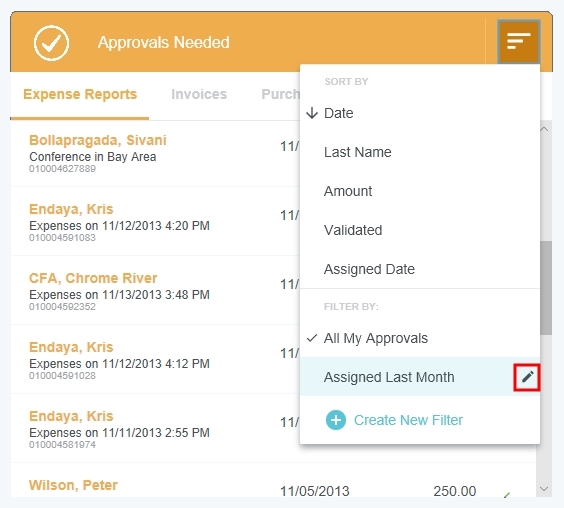Open the sort and filter menu icon
Screen dimensions: 564x508
pyautogui.click(x=519, y=41)
